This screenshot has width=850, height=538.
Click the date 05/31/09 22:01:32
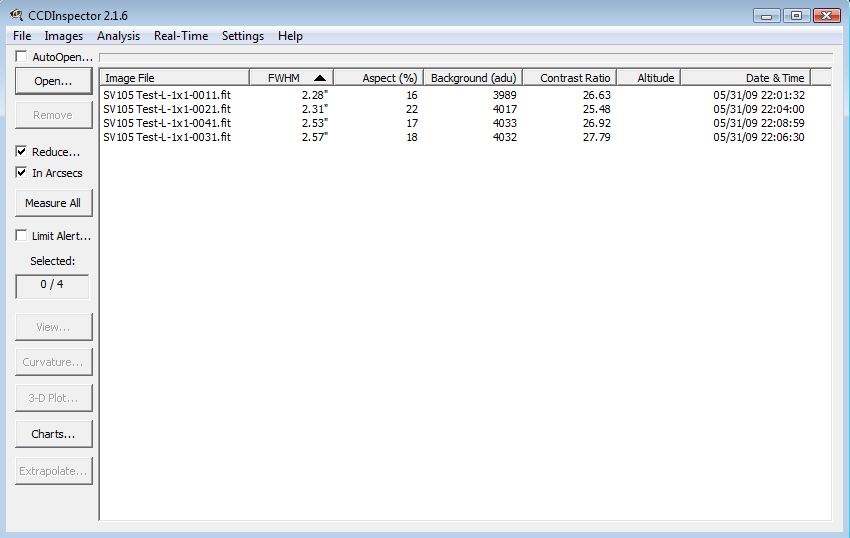(x=759, y=95)
